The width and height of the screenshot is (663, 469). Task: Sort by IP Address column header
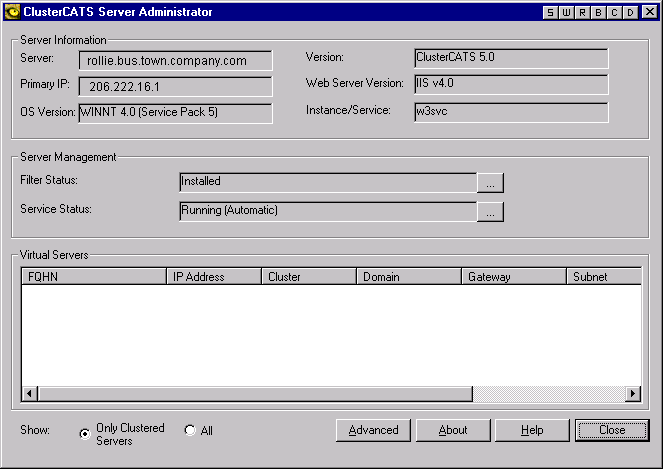click(214, 277)
